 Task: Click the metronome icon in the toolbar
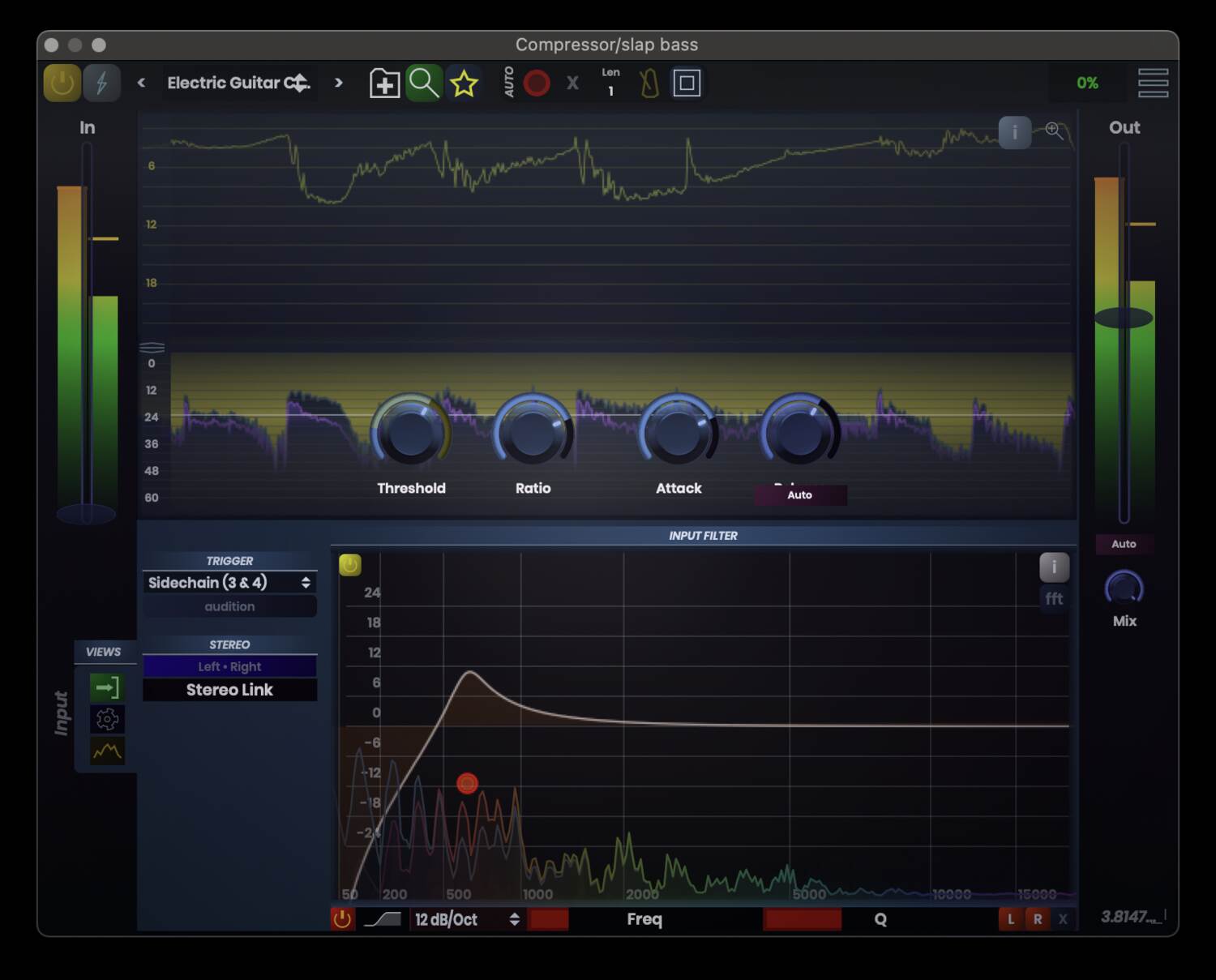point(649,82)
